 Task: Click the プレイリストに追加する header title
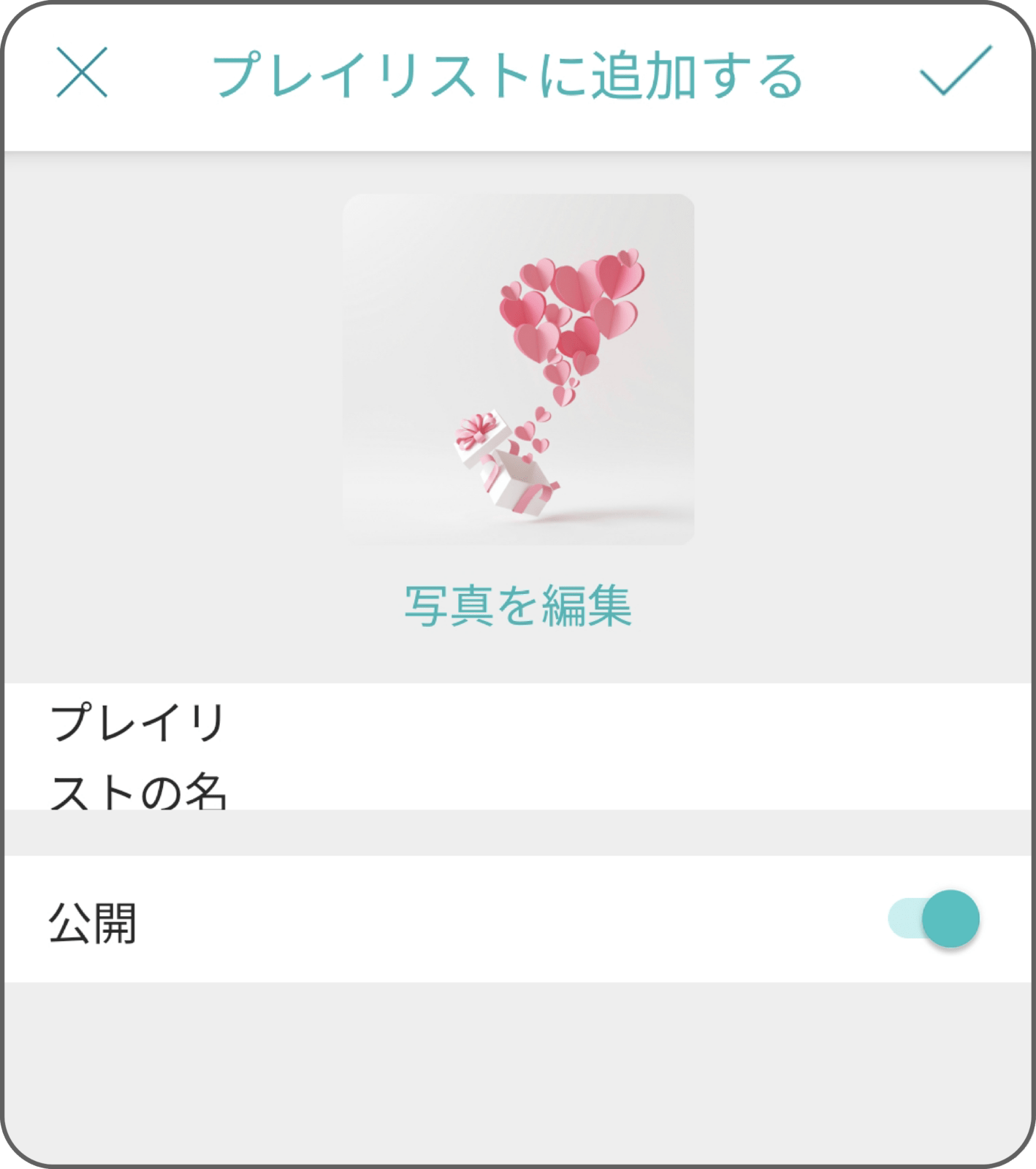(x=508, y=75)
